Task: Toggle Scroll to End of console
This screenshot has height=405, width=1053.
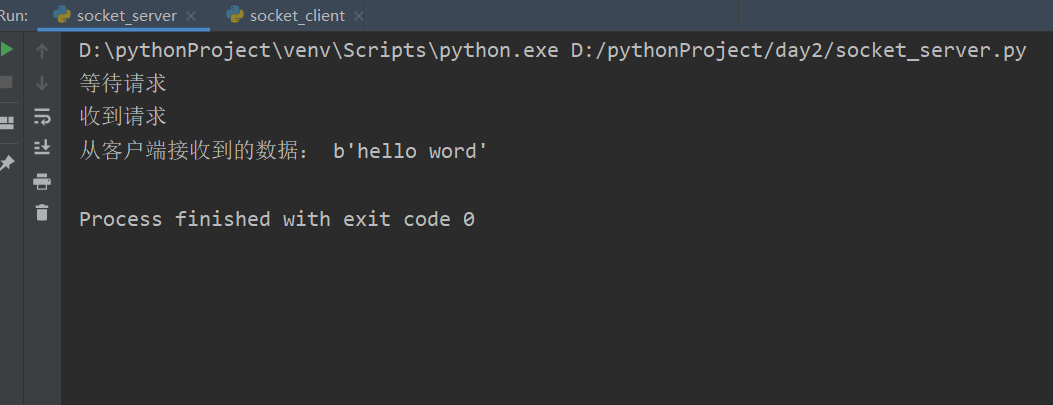Action: [42, 148]
